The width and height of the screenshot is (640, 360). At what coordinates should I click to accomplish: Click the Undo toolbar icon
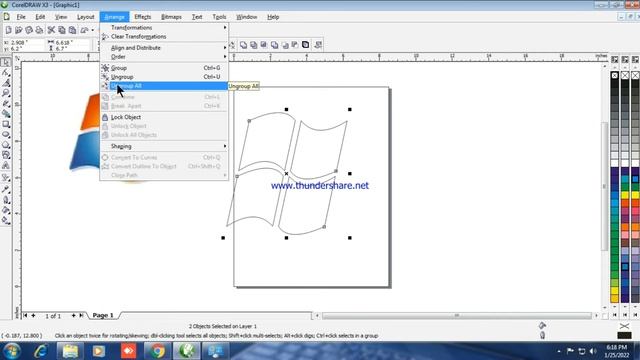point(84,30)
